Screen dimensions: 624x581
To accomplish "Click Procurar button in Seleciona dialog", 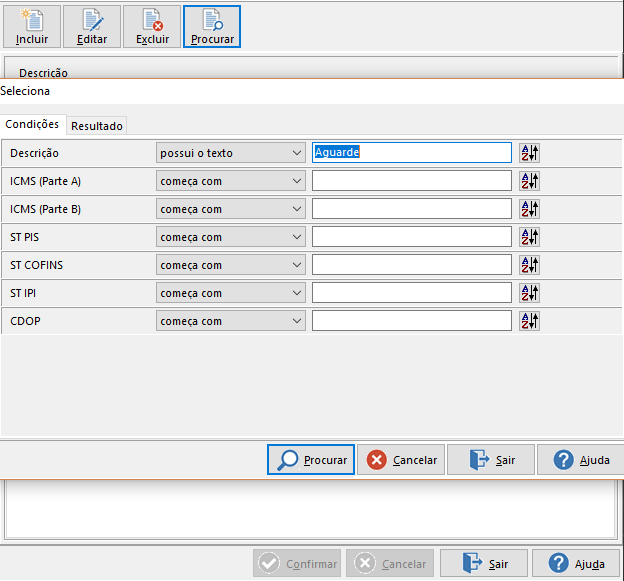I will pyautogui.click(x=311, y=460).
